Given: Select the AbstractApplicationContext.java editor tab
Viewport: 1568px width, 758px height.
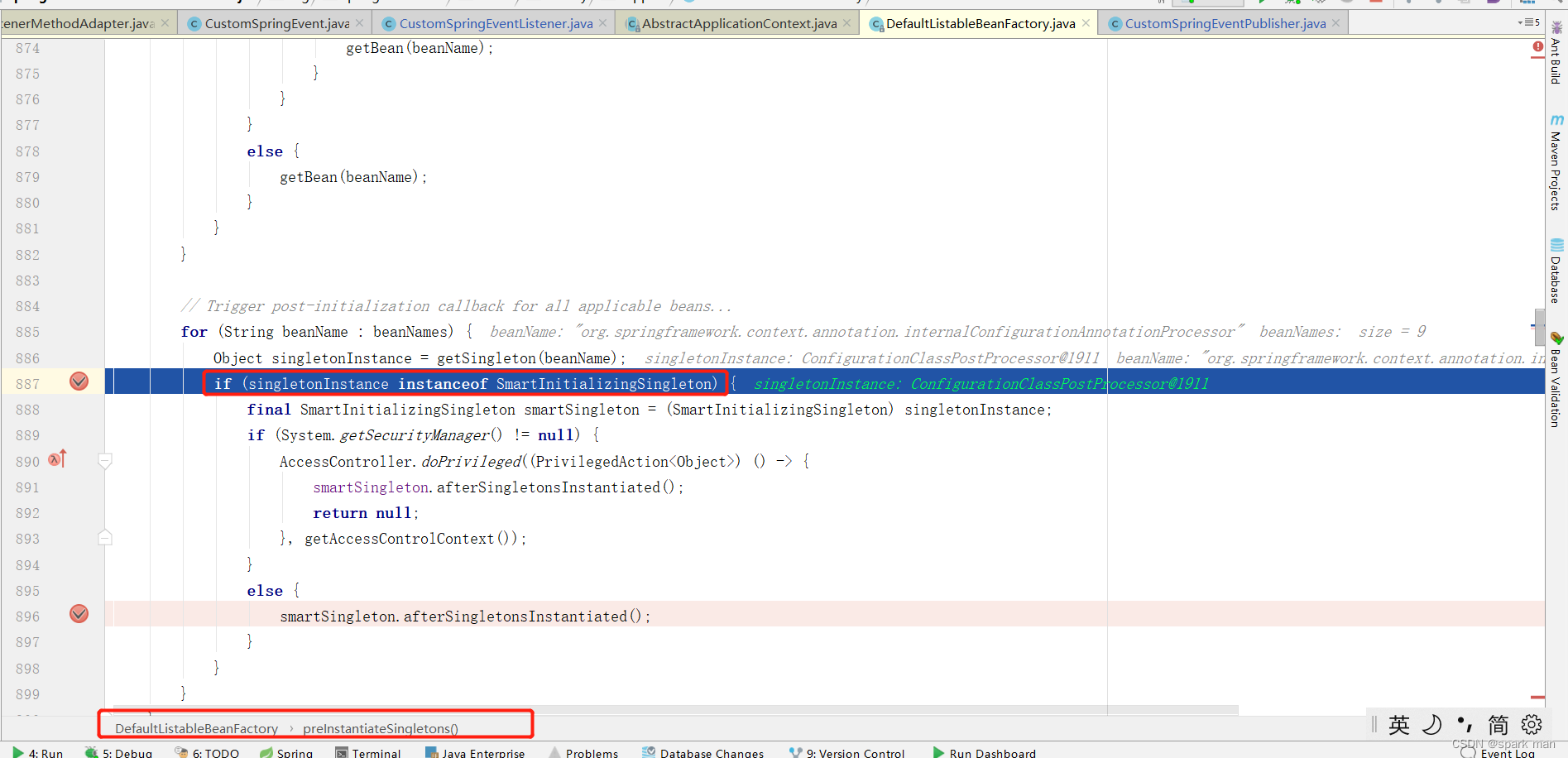Looking at the screenshot, I should (x=739, y=23).
